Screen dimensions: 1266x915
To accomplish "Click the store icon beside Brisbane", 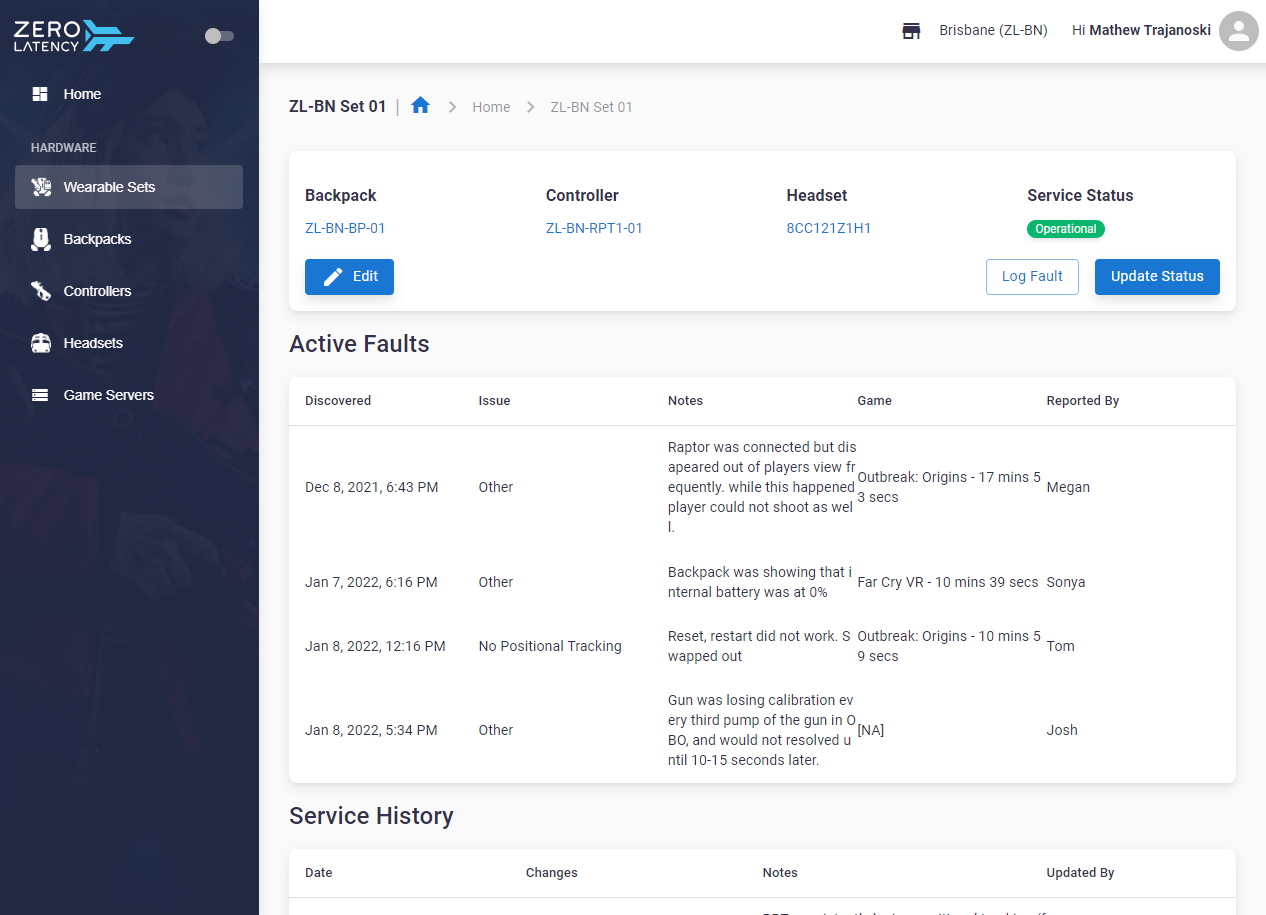I will (911, 31).
